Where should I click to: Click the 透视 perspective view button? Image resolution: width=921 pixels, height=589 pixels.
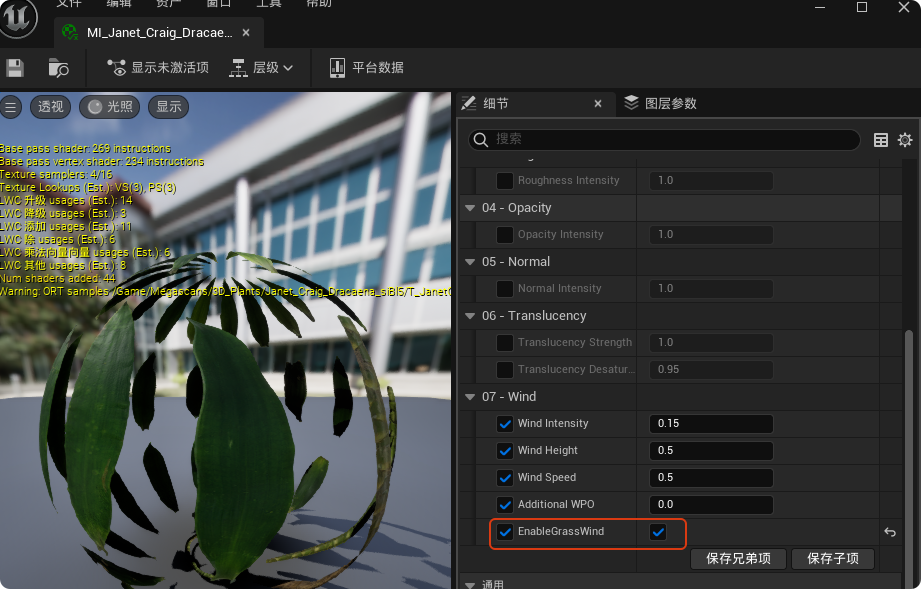[x=51, y=107]
